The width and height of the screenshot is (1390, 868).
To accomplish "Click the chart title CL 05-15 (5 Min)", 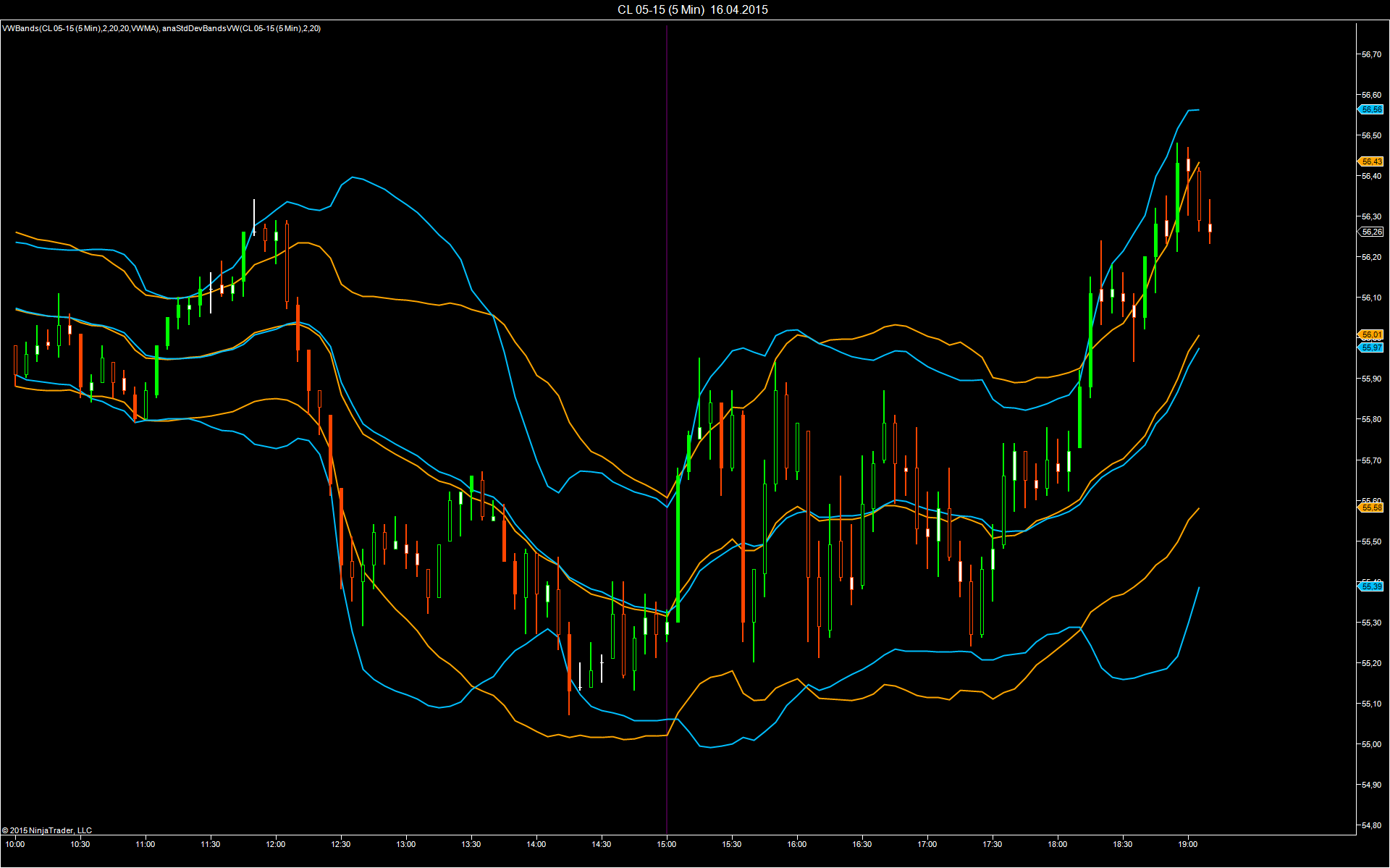I will (660, 9).
